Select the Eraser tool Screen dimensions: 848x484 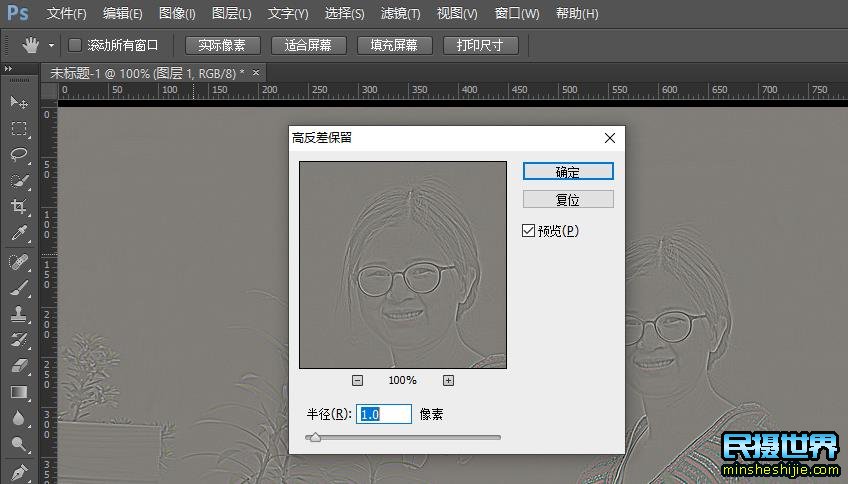19,366
